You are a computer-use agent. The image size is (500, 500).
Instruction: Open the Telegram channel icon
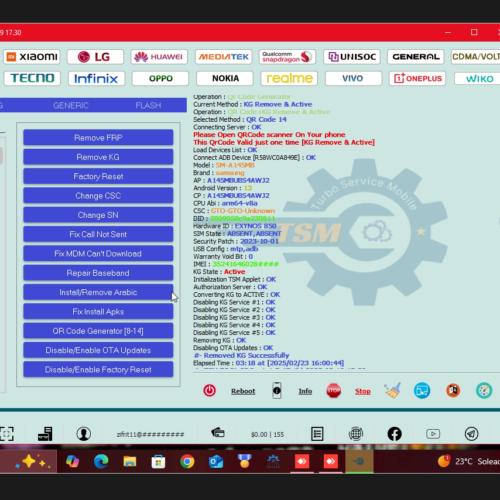(471, 434)
